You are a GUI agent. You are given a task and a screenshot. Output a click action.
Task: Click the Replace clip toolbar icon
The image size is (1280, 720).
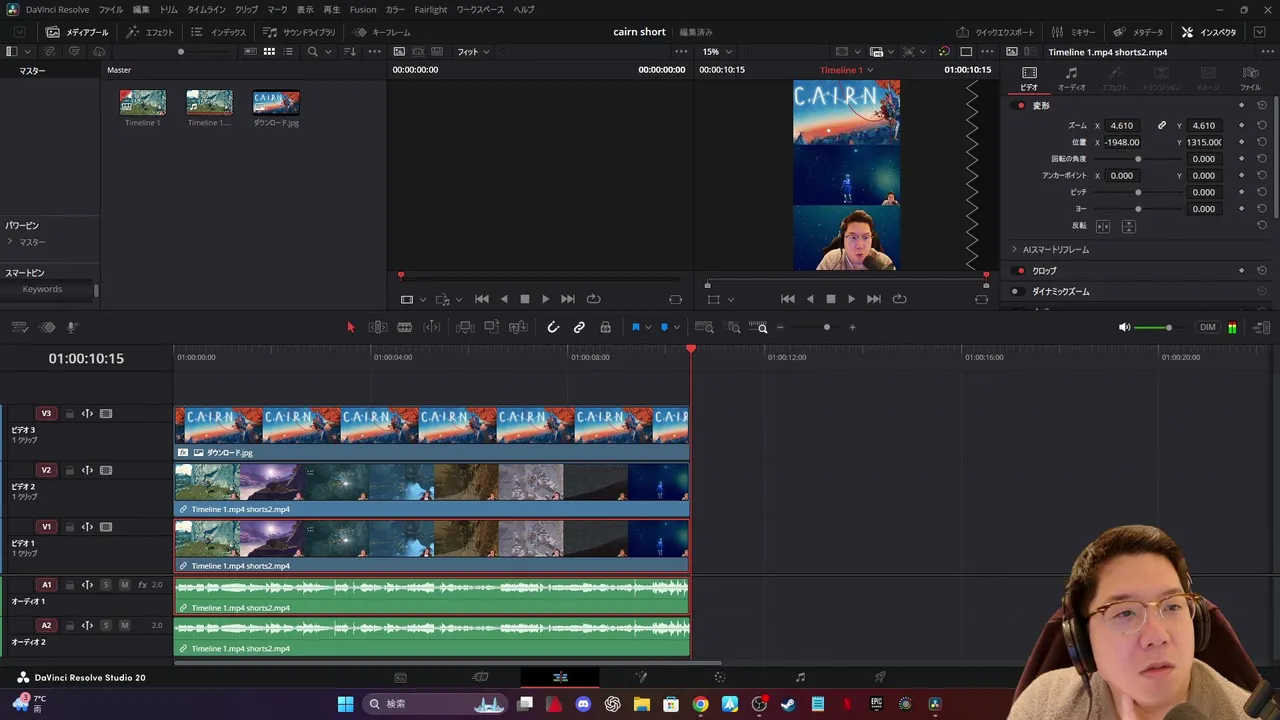[518, 327]
